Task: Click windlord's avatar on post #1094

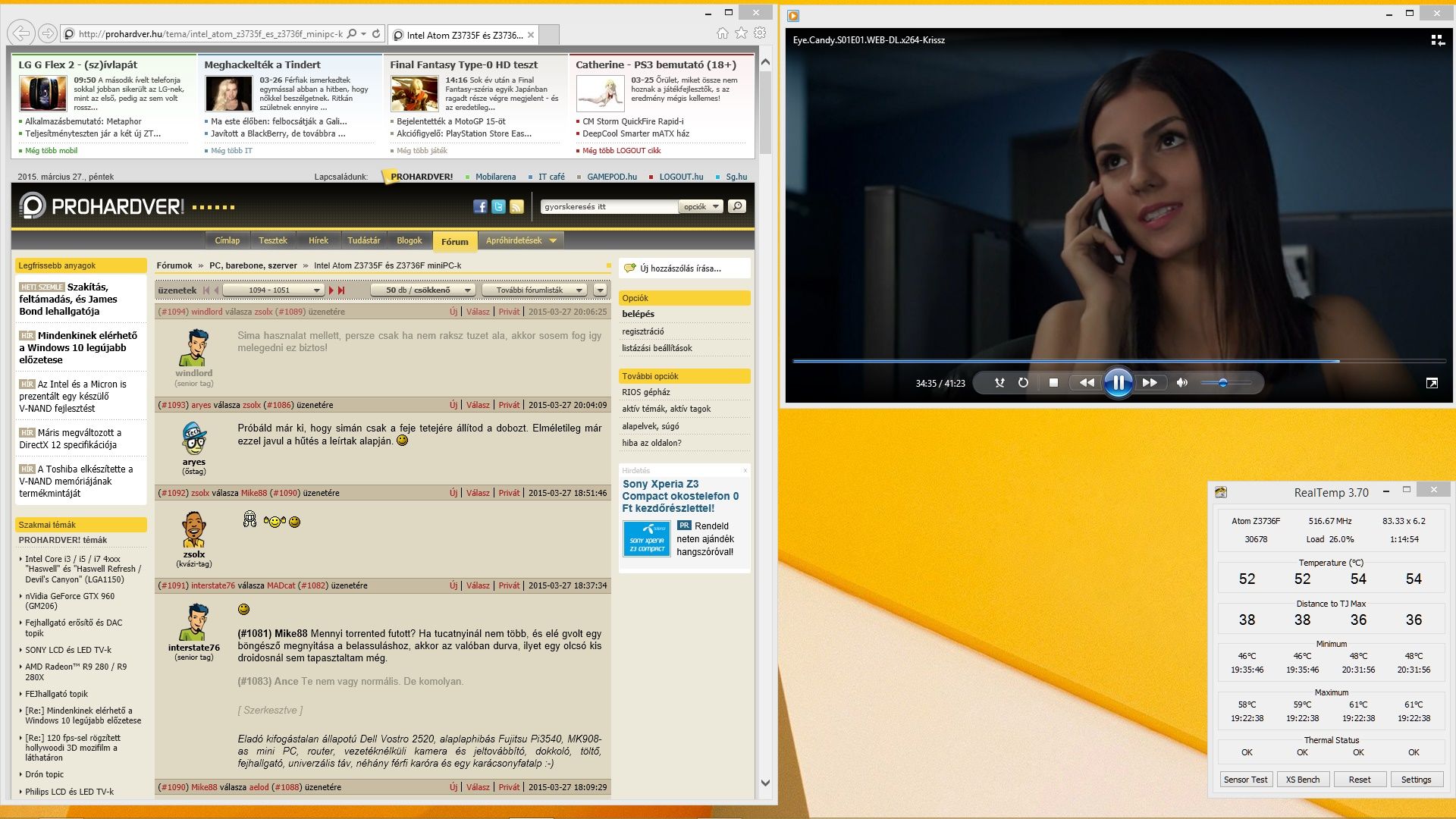Action: point(195,347)
